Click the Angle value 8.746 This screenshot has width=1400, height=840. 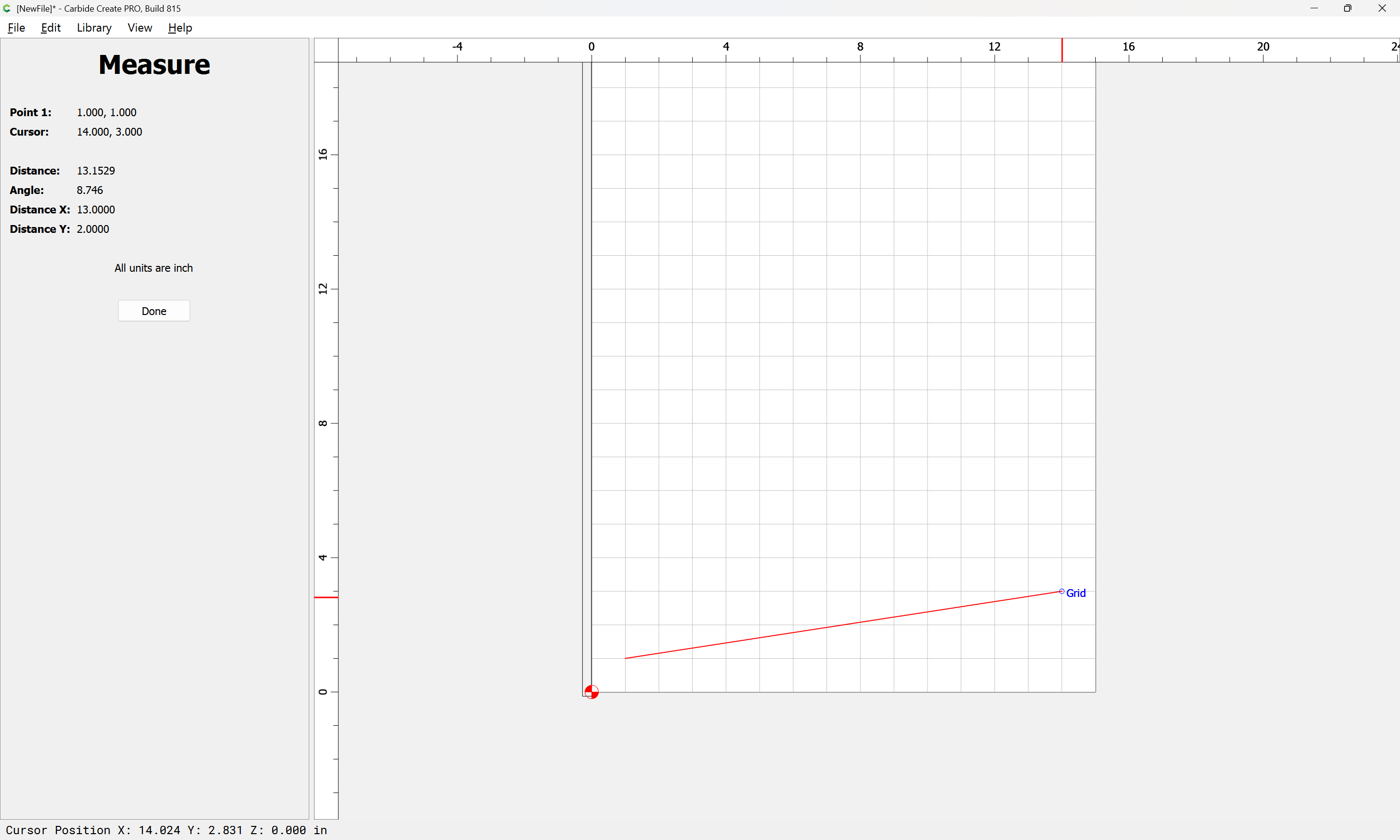pos(89,190)
